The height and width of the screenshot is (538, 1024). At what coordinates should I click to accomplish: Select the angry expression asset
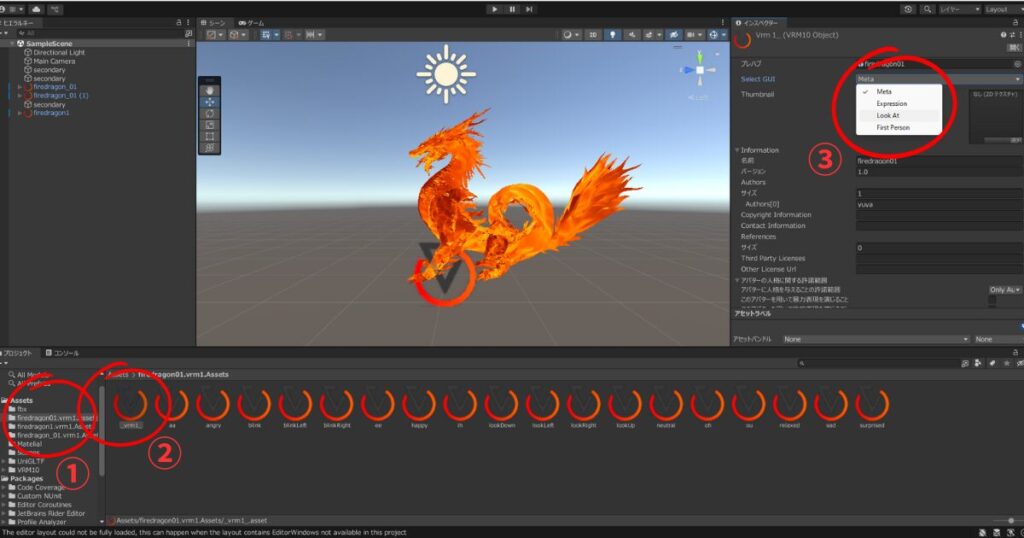click(213, 407)
